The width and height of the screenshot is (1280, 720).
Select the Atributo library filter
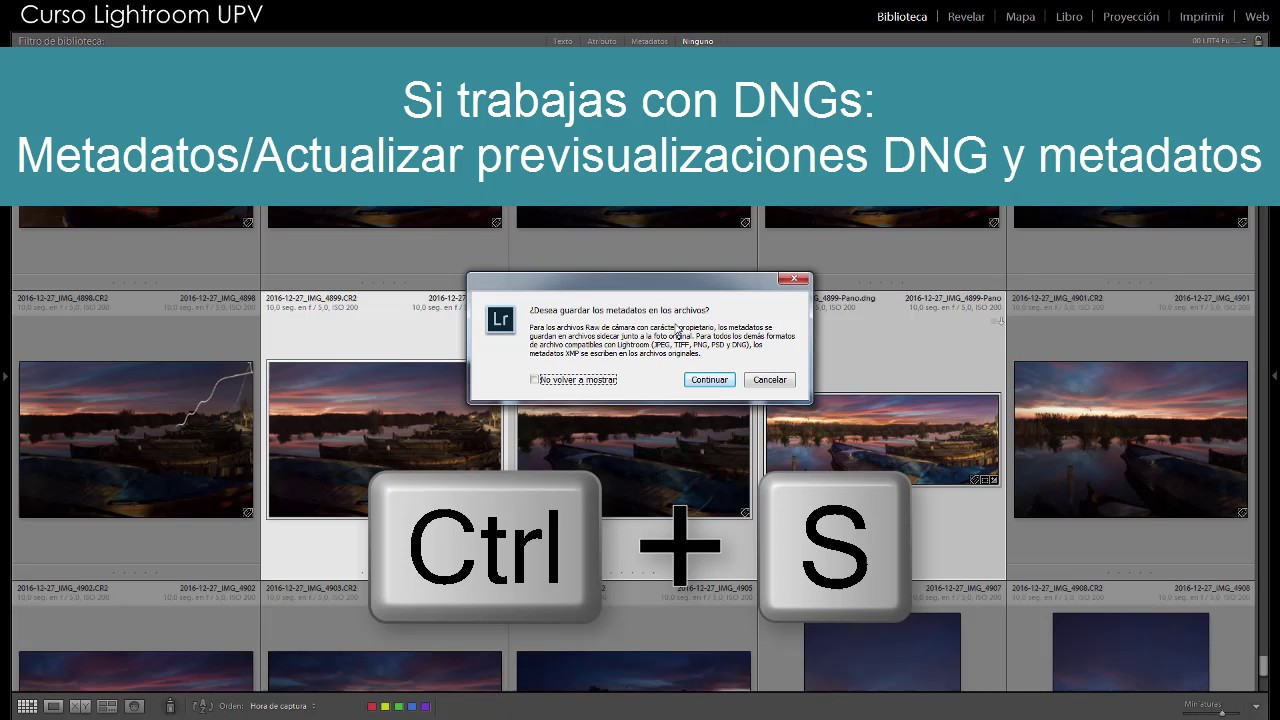pos(602,41)
